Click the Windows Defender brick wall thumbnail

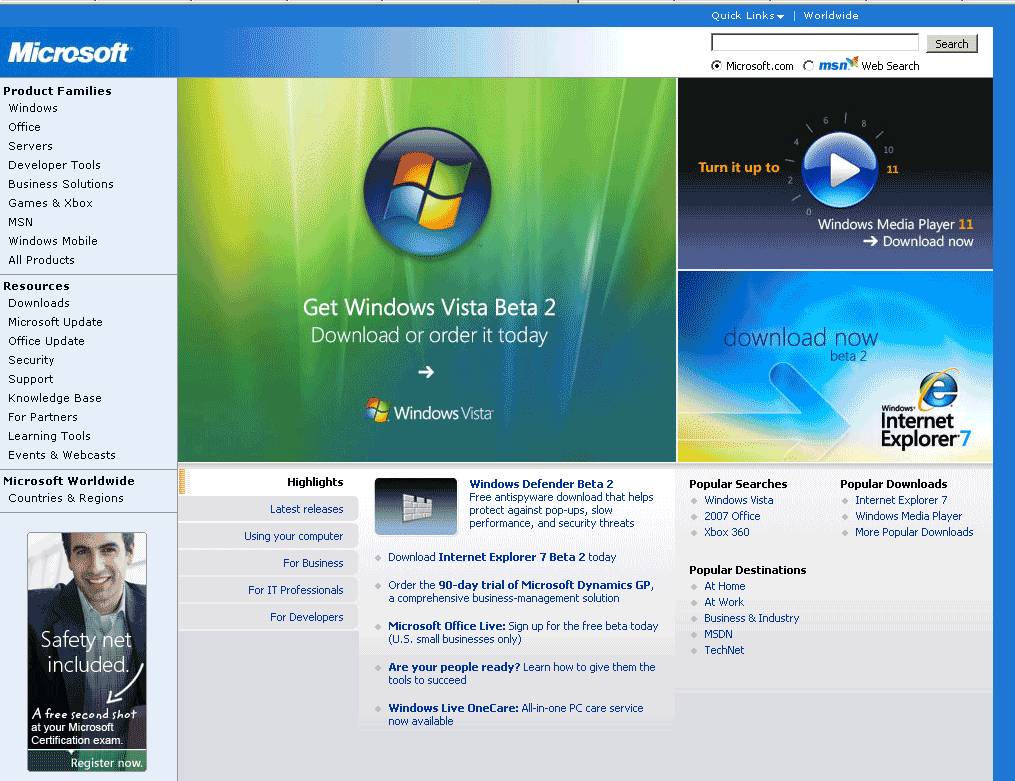(x=416, y=506)
